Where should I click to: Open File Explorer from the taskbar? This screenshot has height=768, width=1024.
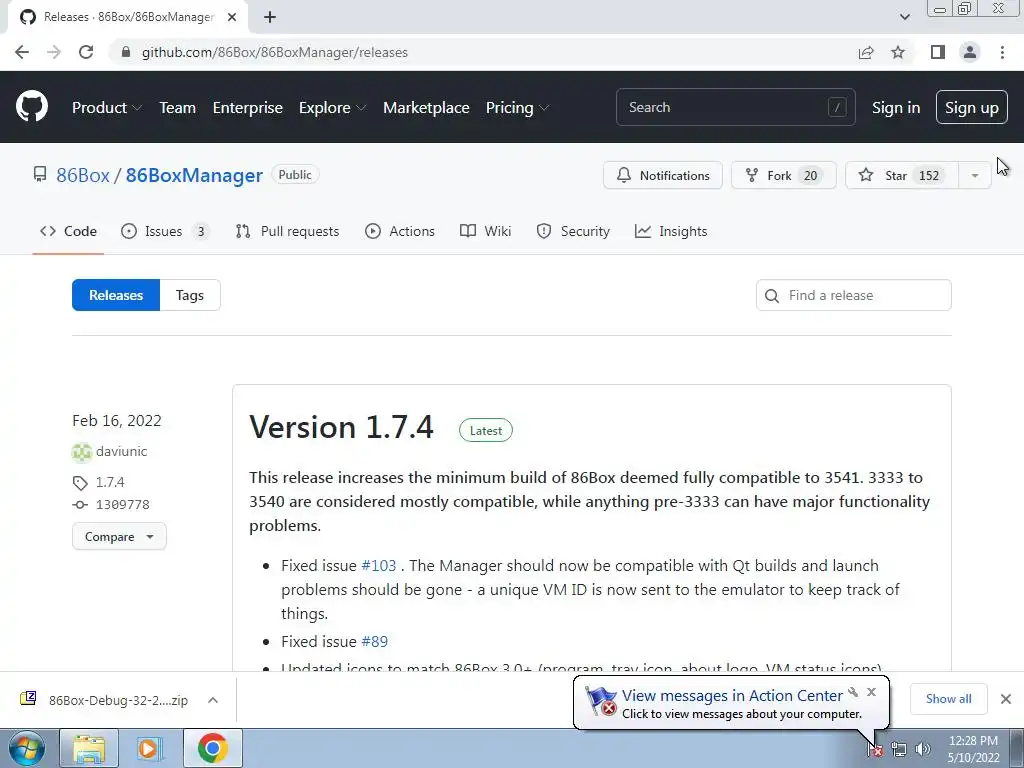tap(89, 748)
